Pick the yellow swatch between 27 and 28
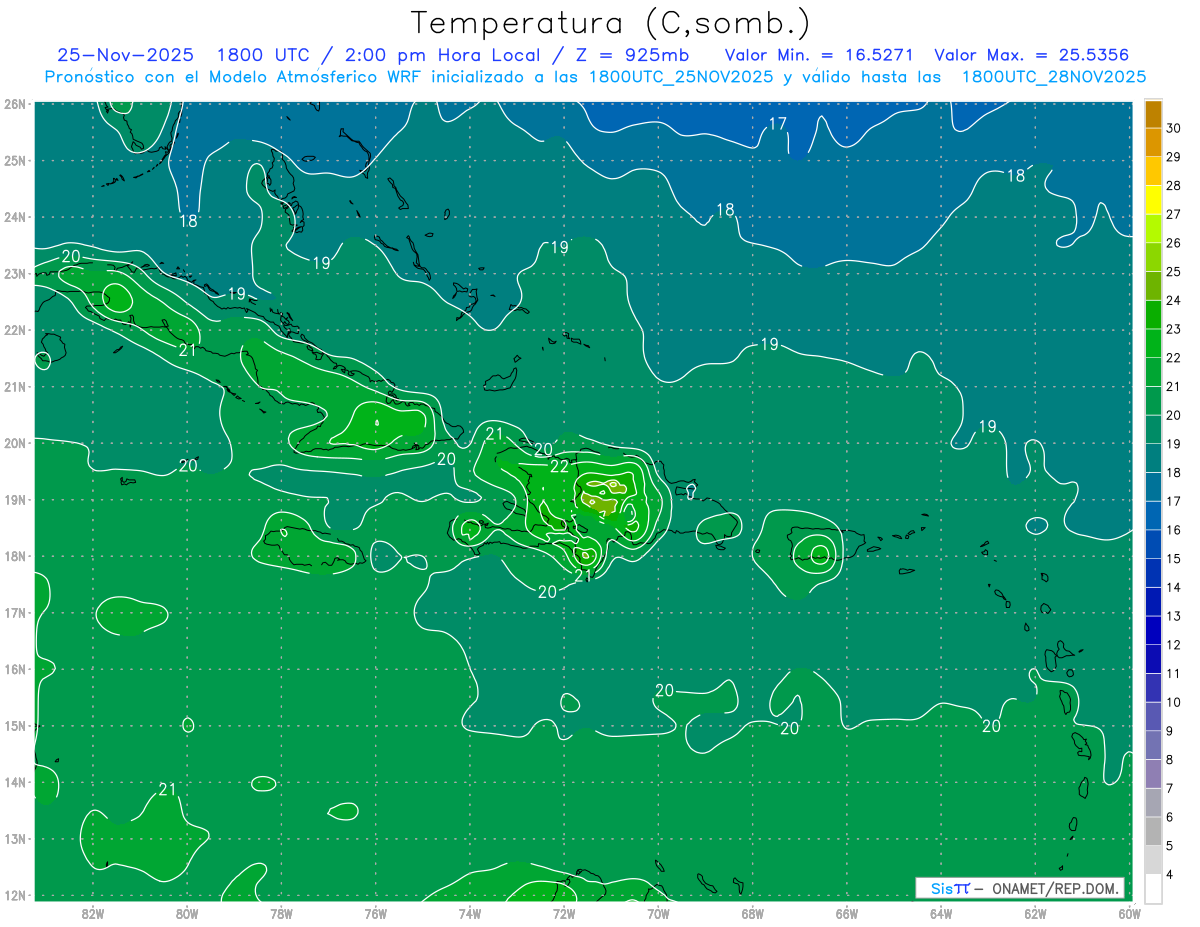The width and height of the screenshot is (1200, 927). (1153, 200)
